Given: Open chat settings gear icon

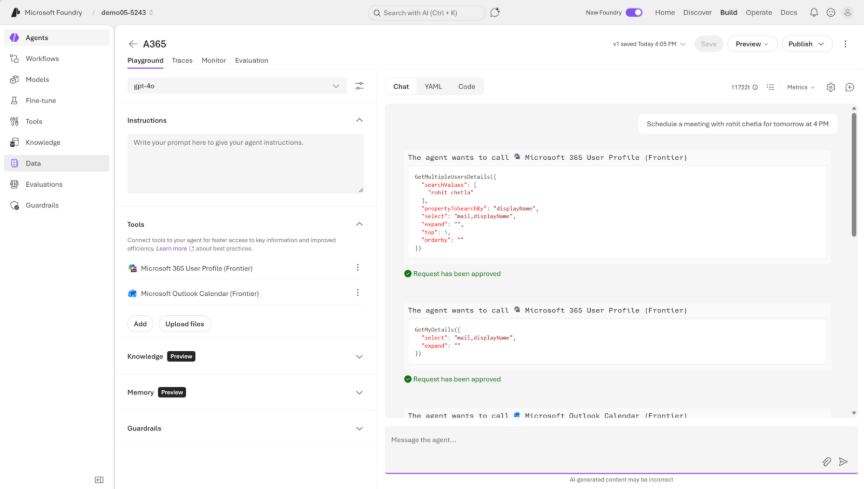Looking at the screenshot, I should pos(831,87).
